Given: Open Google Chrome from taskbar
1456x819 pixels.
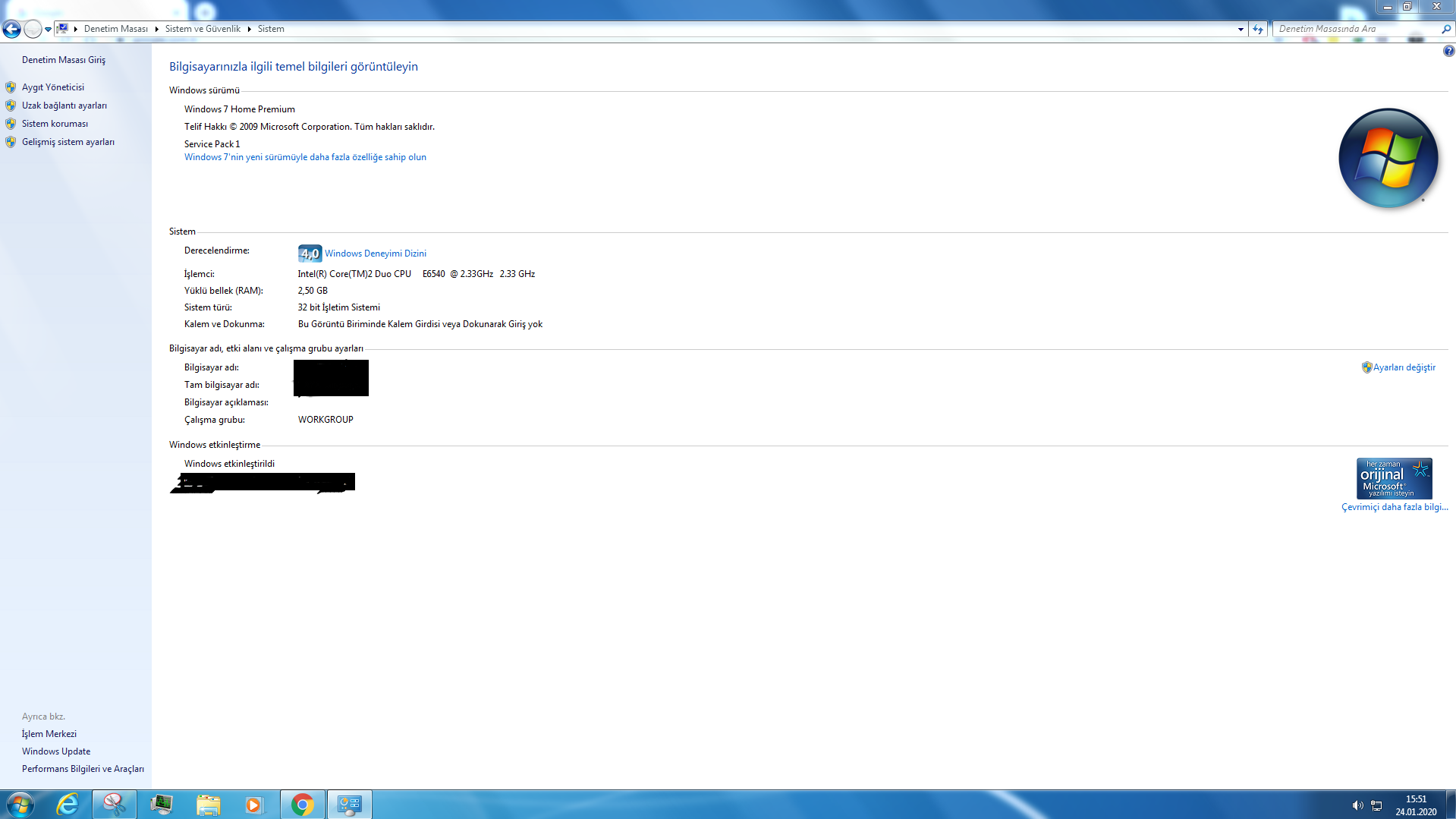Looking at the screenshot, I should click(303, 805).
